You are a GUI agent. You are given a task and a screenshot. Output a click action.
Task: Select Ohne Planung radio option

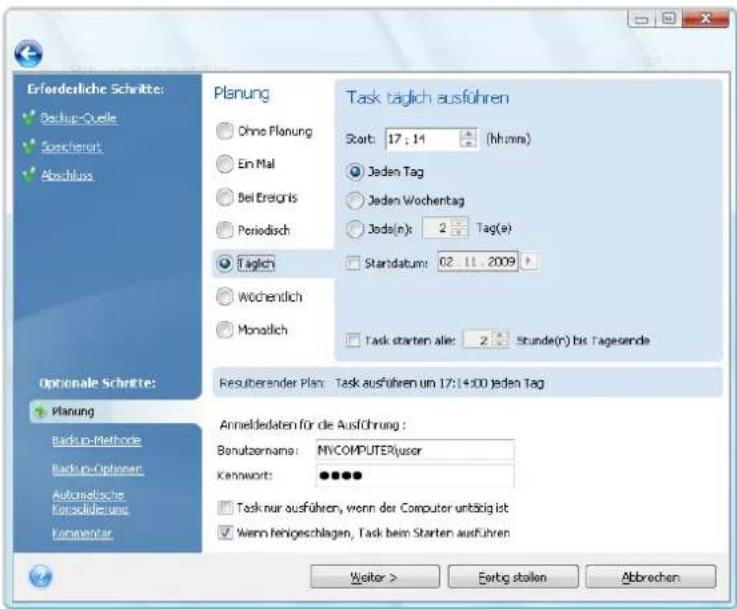coord(225,131)
